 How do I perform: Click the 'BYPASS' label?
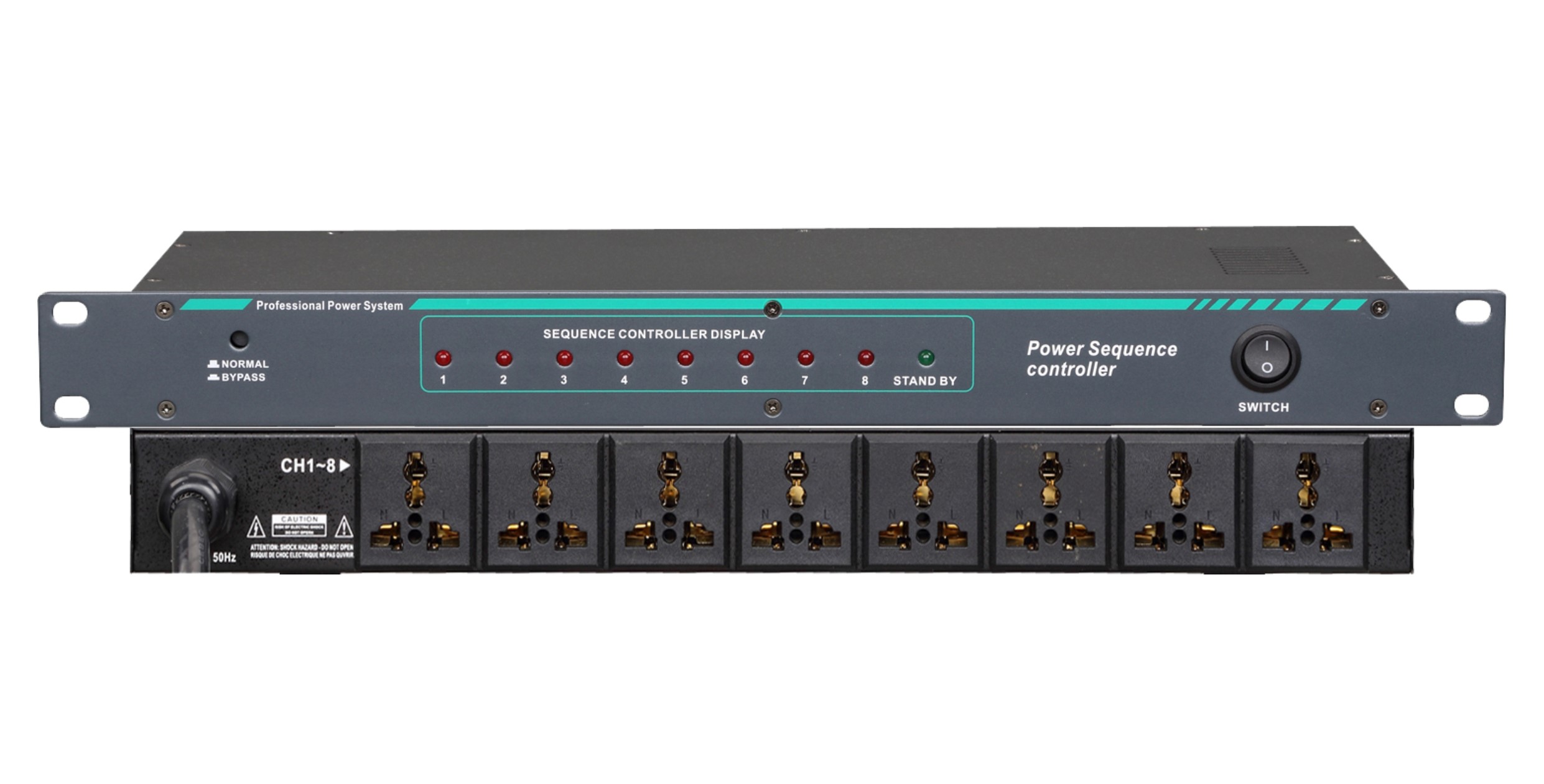[243, 377]
